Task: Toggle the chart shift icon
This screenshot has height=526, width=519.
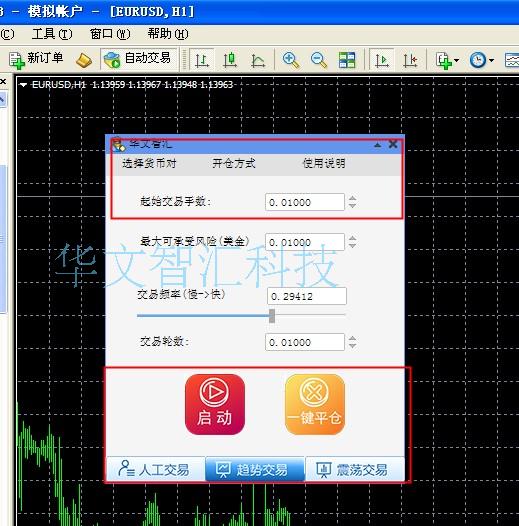Action: click(x=410, y=60)
